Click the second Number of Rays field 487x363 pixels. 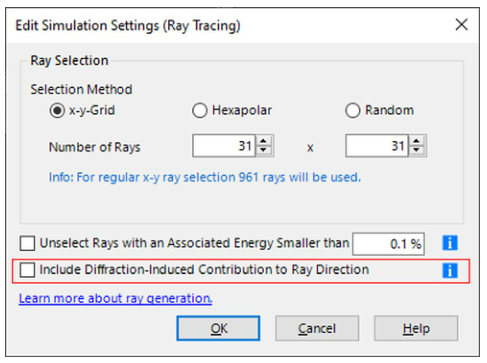[377, 146]
